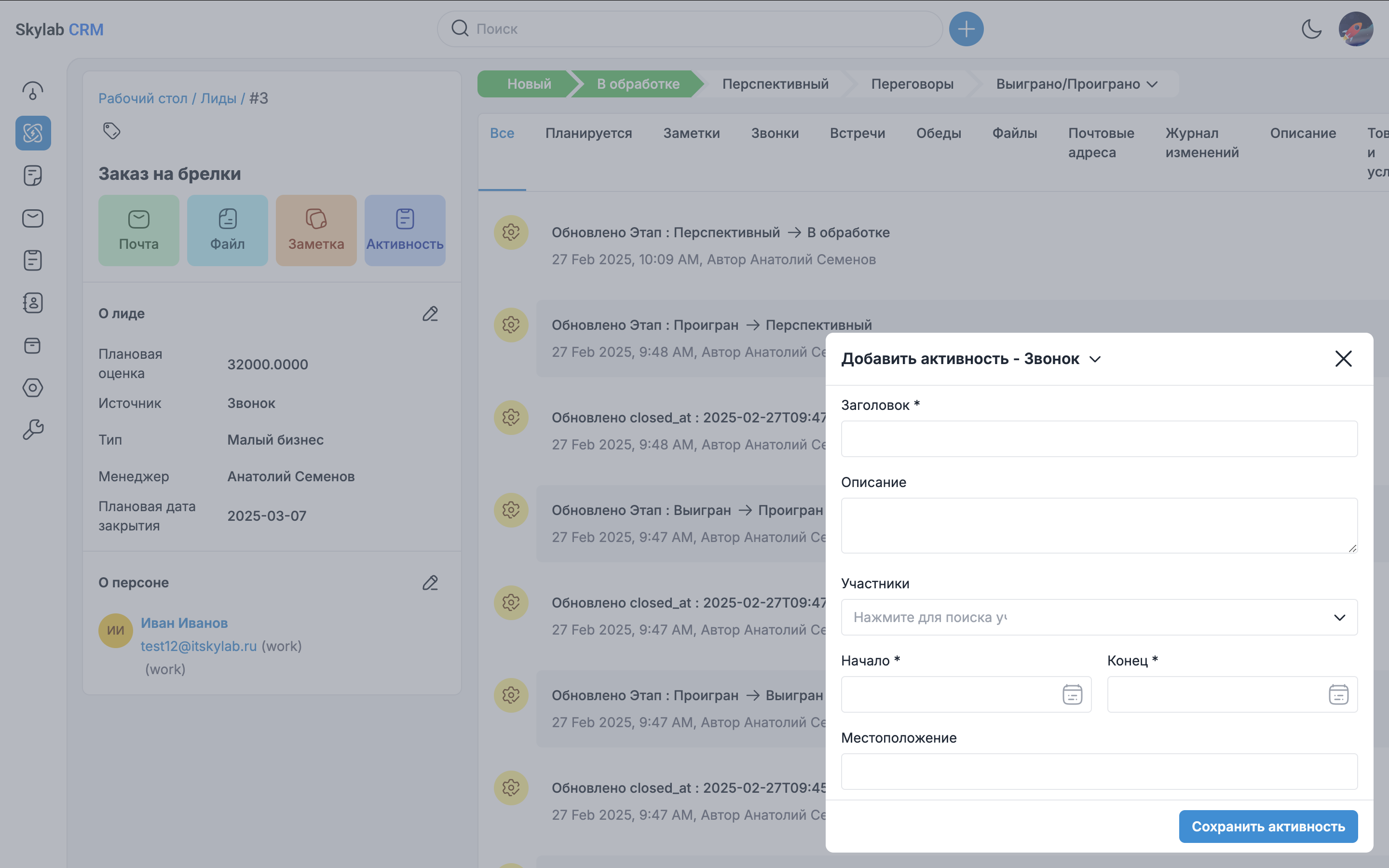Click the planned closing date '2025-03-07'
The image size is (1389, 868).
pyautogui.click(x=267, y=516)
